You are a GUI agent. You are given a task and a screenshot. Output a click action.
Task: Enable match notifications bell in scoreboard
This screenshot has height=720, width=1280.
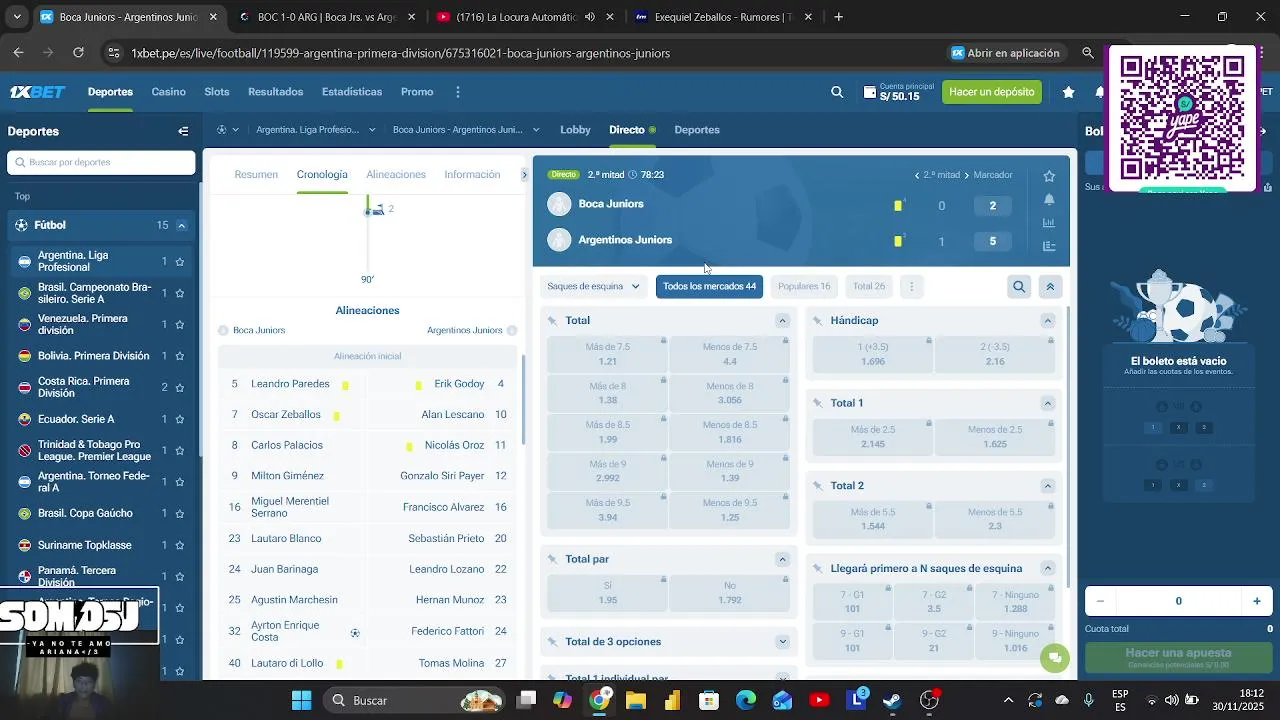1049,199
